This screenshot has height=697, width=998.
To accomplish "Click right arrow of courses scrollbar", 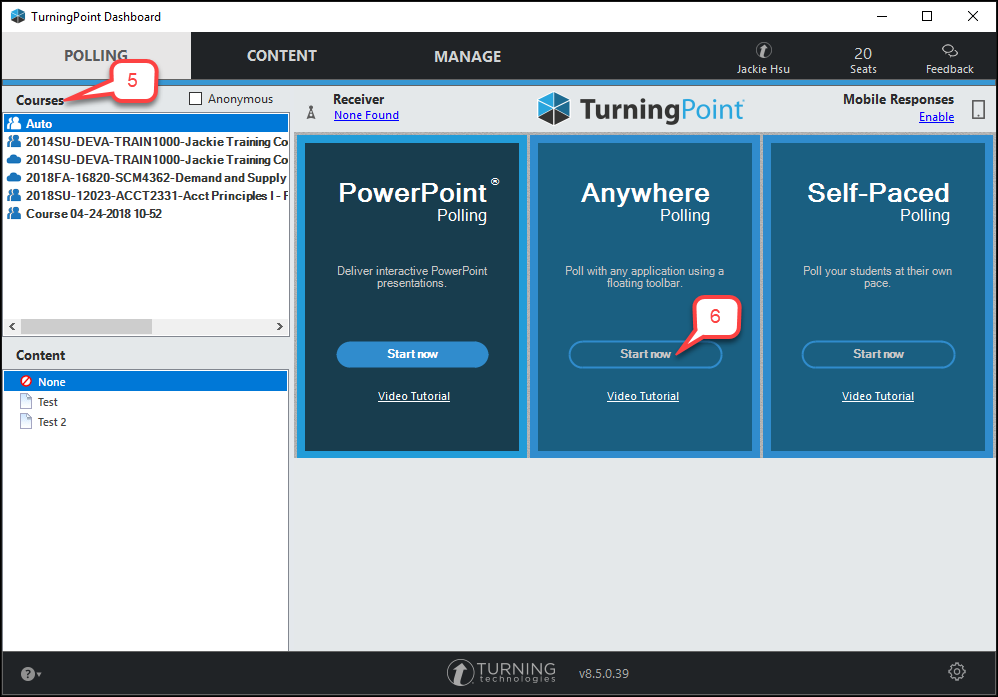I will coord(279,327).
